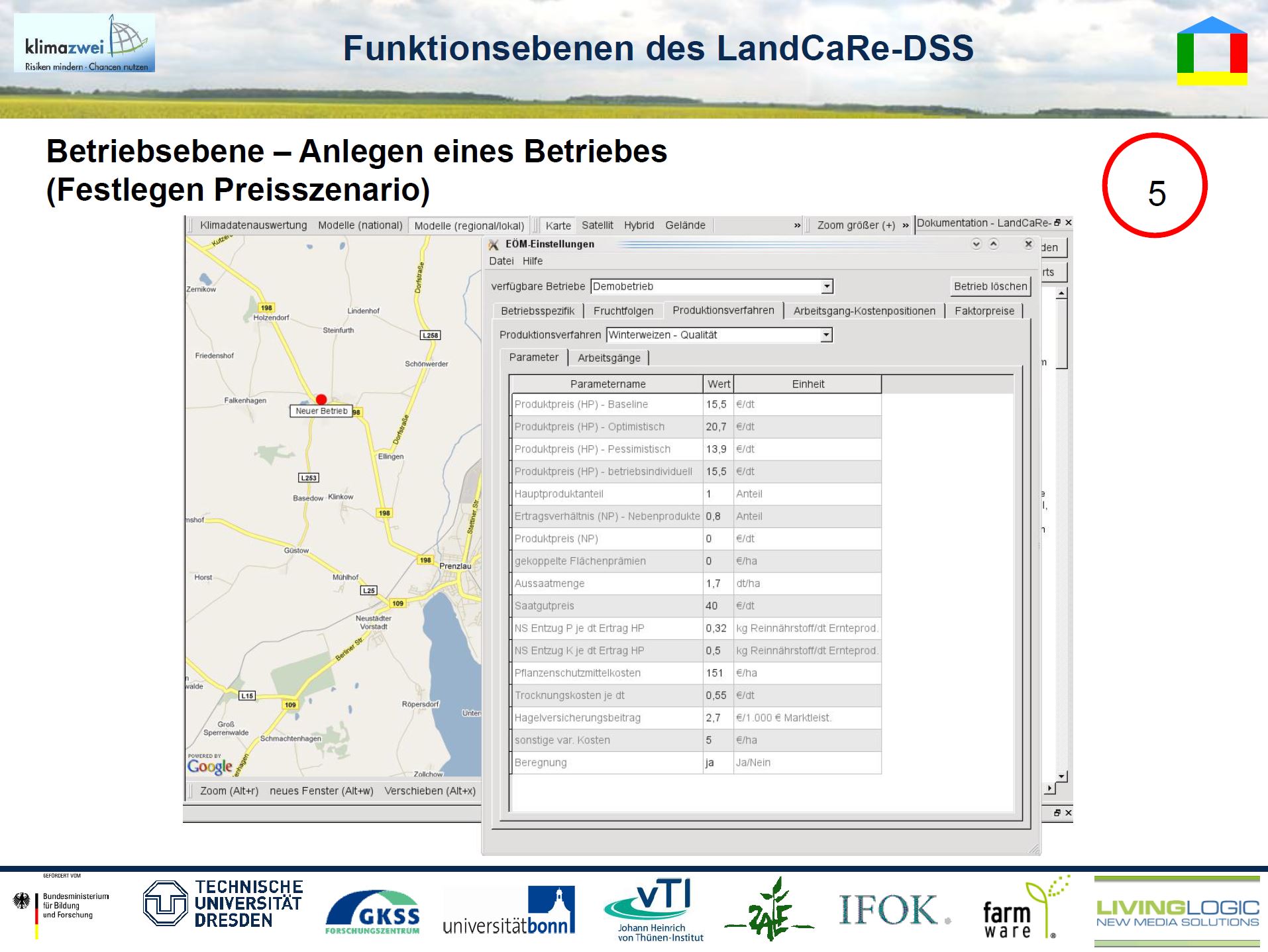Click the Beregnung ja value cell
The height and width of the screenshot is (952, 1268).
point(717,763)
